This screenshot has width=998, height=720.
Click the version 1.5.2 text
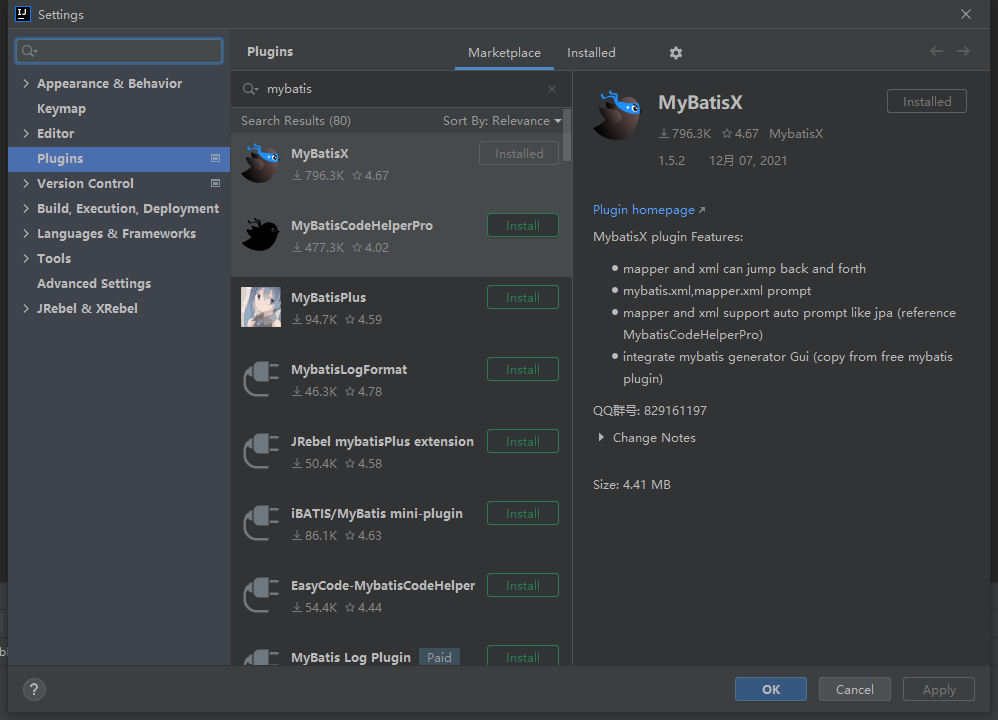click(x=671, y=160)
